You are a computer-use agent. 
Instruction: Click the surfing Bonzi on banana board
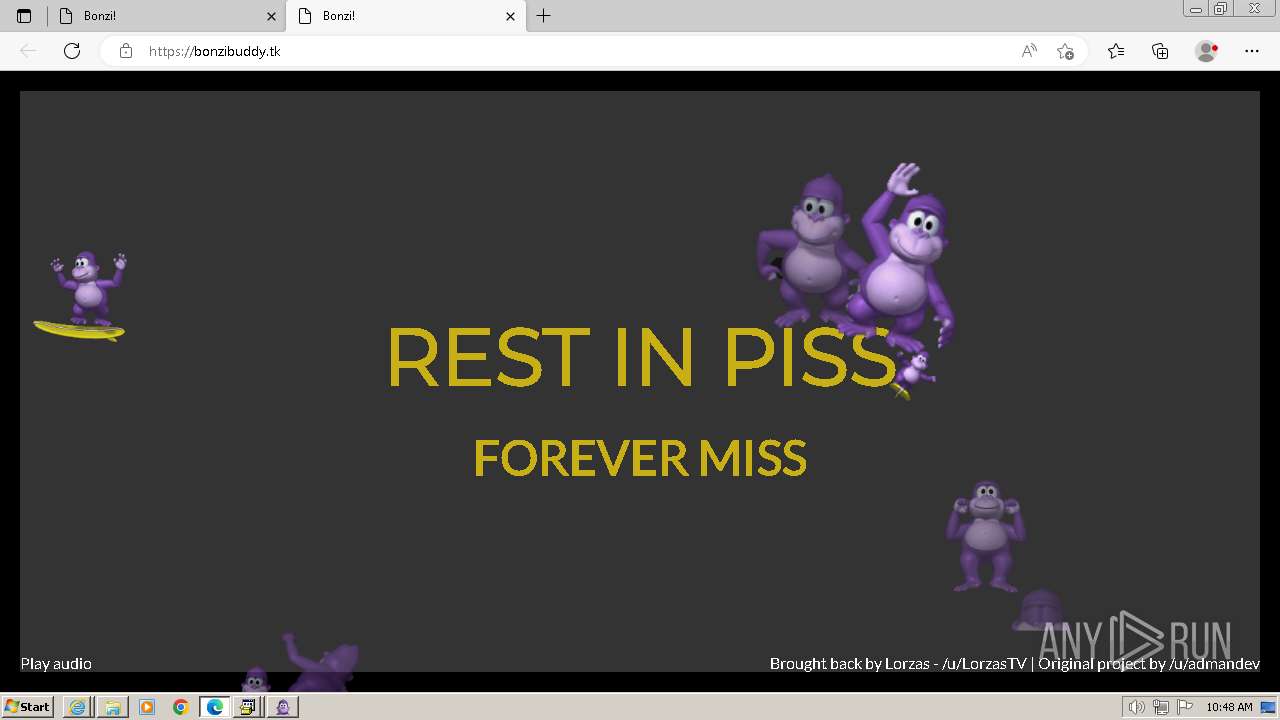click(83, 296)
